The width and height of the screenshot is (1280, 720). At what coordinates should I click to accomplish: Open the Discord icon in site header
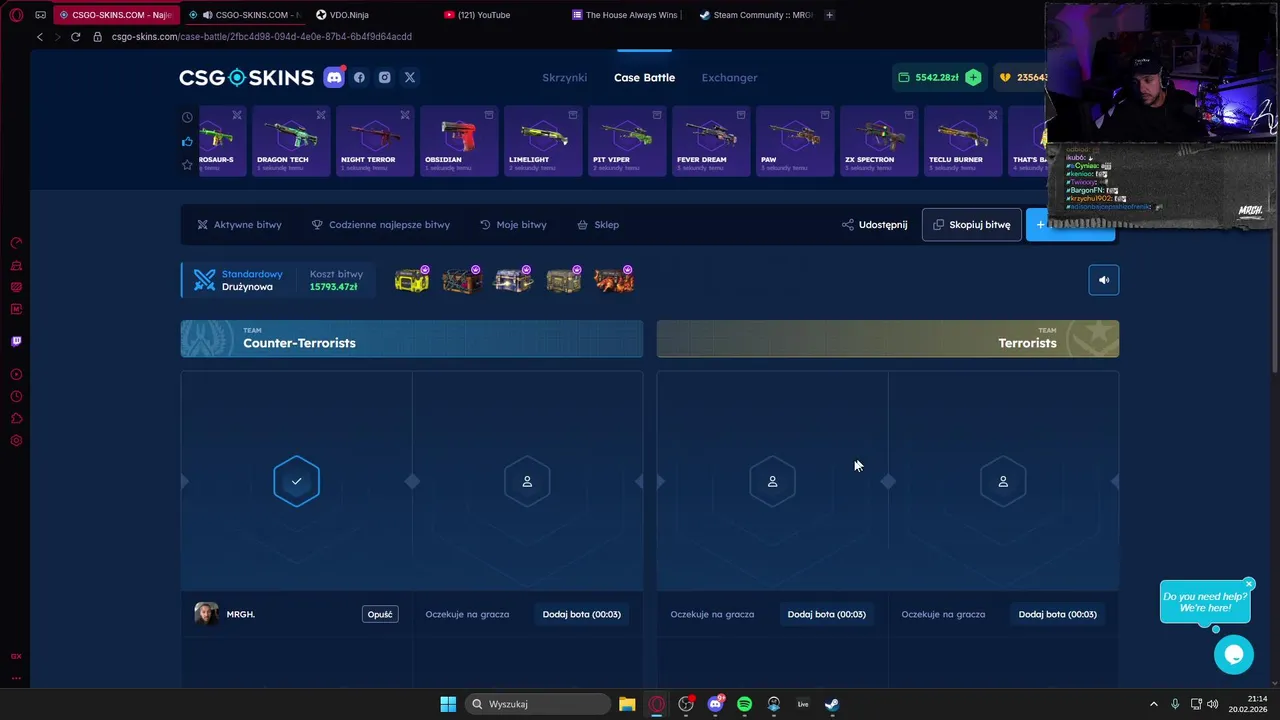[334, 77]
